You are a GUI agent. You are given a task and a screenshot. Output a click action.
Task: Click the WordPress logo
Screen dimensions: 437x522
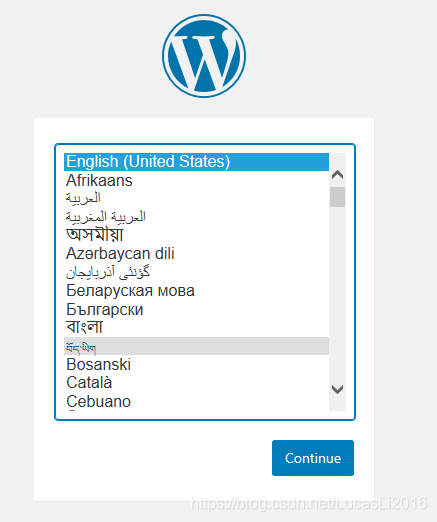(204, 56)
